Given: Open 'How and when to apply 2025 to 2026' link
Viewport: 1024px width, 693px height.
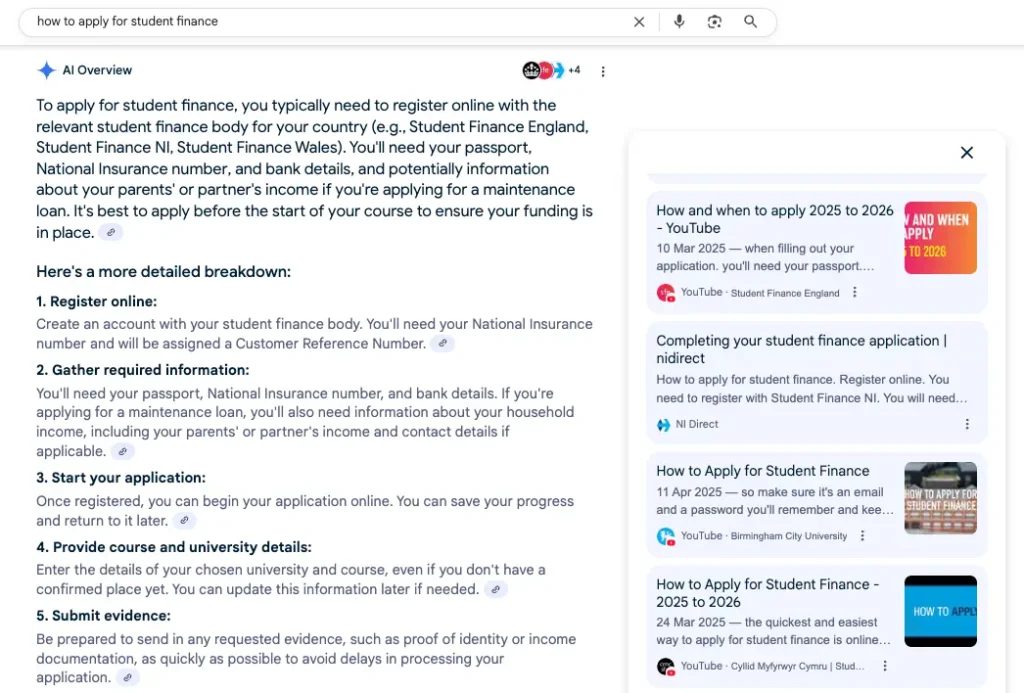Looking at the screenshot, I should click(775, 219).
